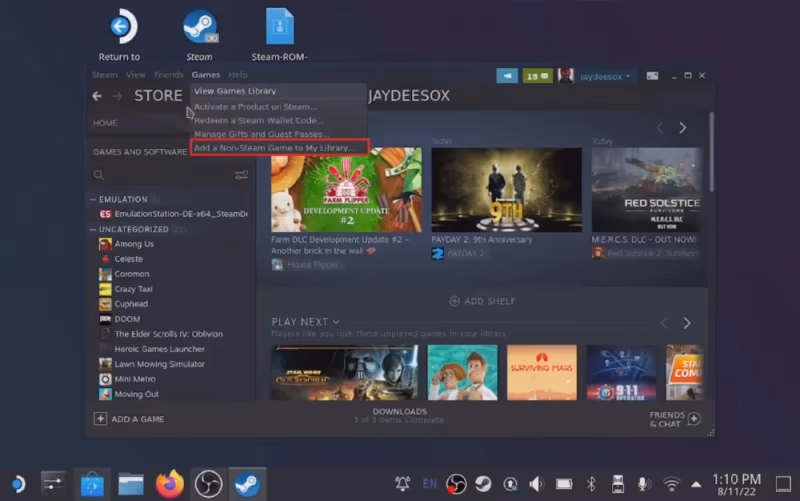Click the EN keyboard layout indicator
The height and width of the screenshot is (501, 800).
[430, 484]
